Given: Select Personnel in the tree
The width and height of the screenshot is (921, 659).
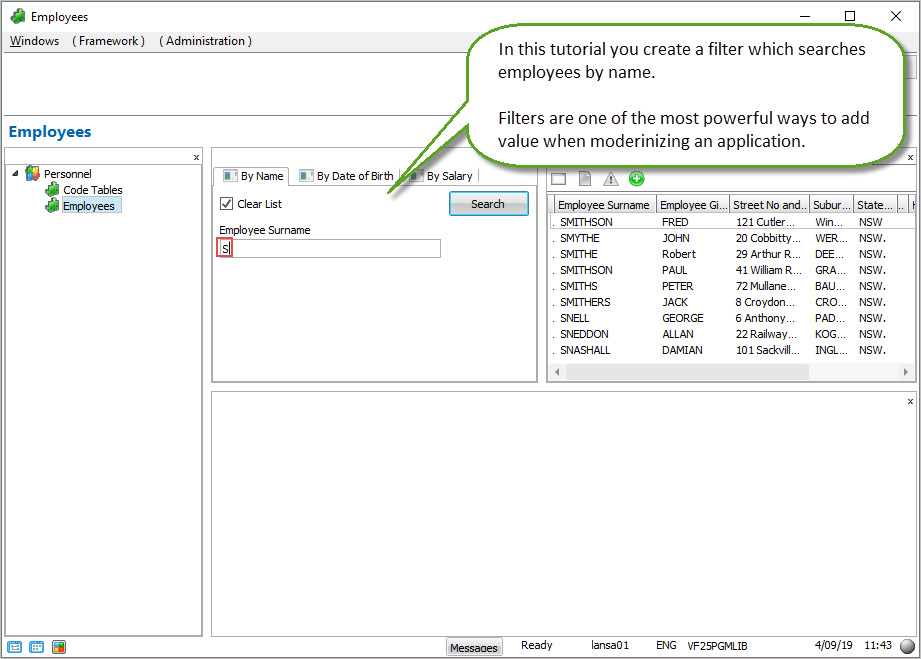Looking at the screenshot, I should 68,174.
